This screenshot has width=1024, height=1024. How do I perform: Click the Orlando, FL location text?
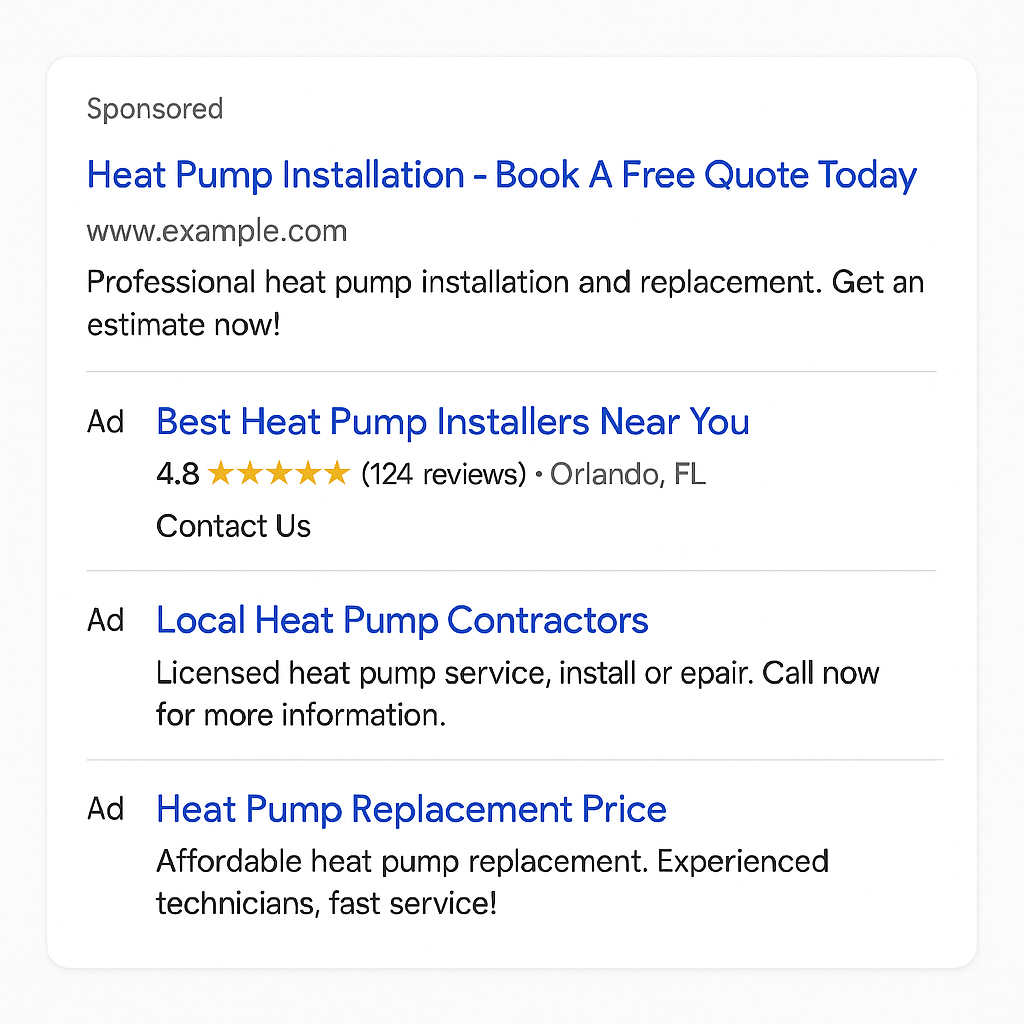(x=628, y=473)
